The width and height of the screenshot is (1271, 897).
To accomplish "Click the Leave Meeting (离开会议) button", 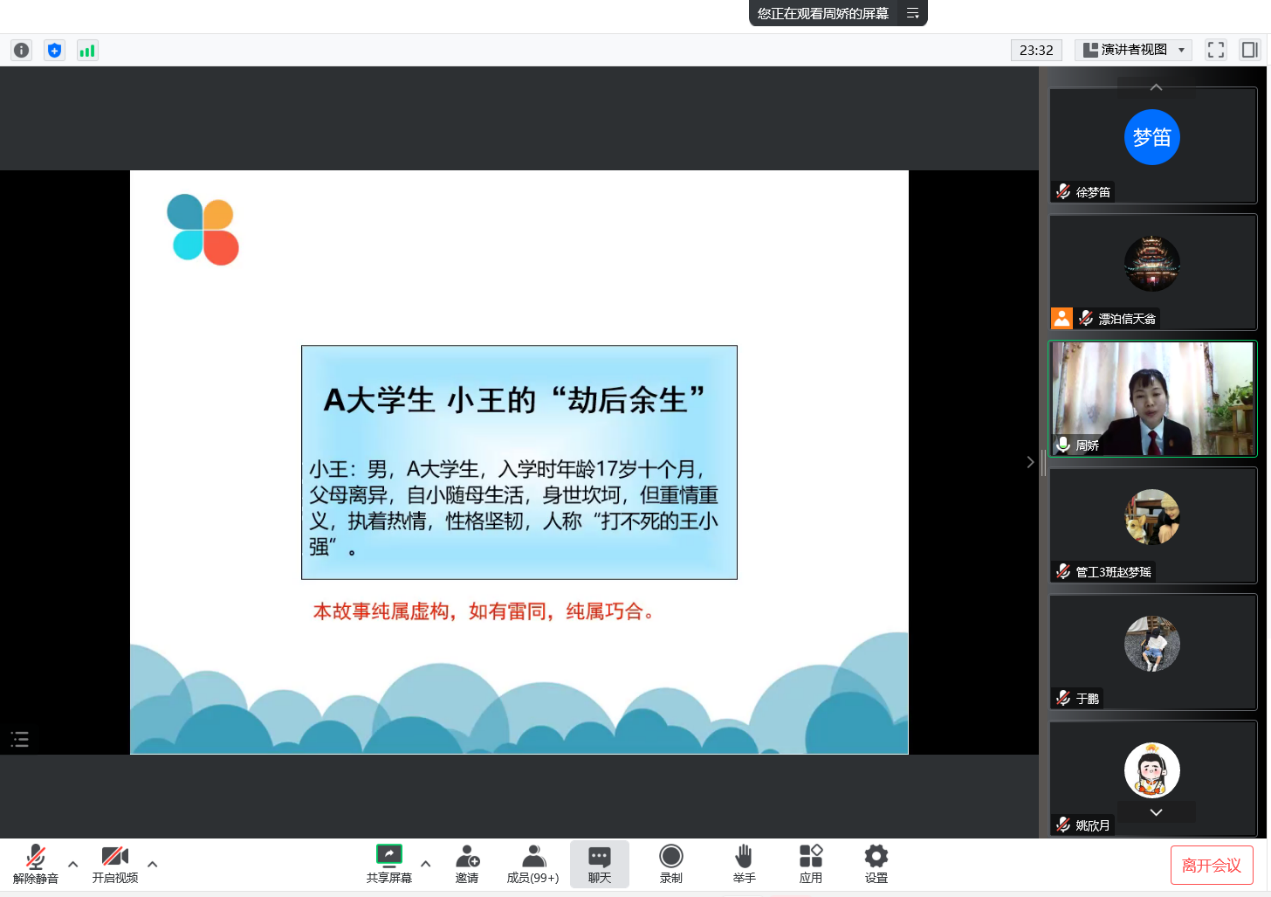I will [1211, 865].
